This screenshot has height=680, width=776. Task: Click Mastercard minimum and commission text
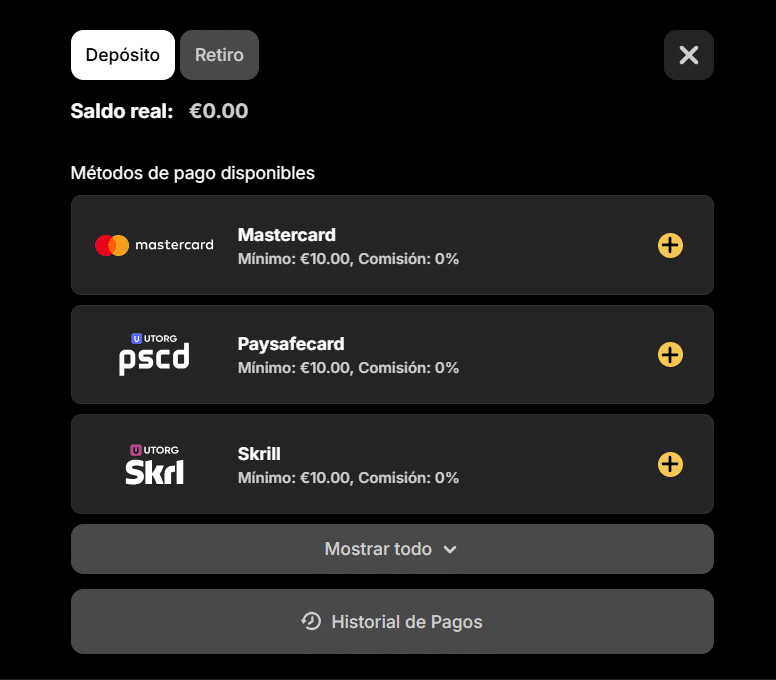coord(348,259)
